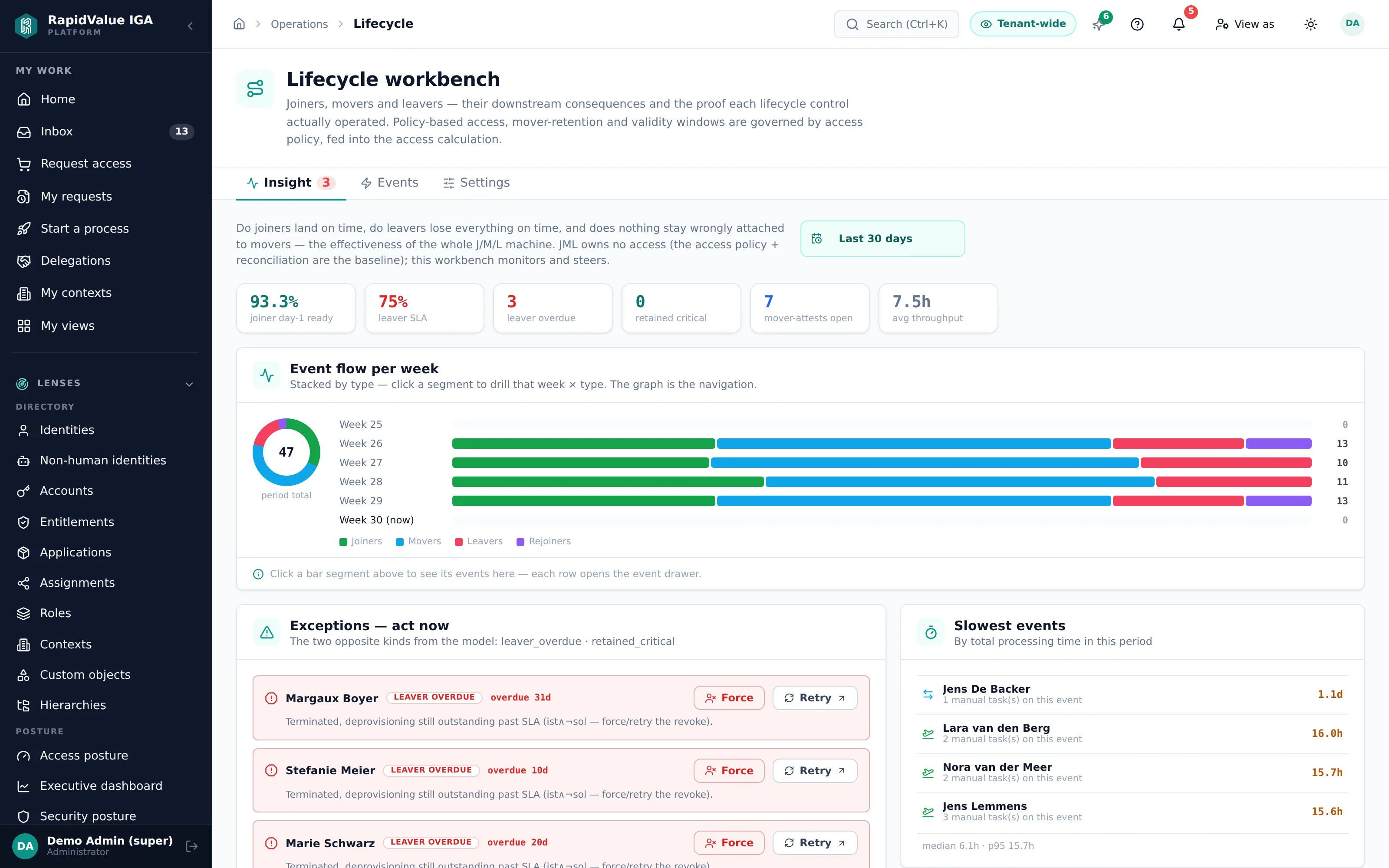
Task: Click the My requests sidebar icon
Action: (23, 196)
